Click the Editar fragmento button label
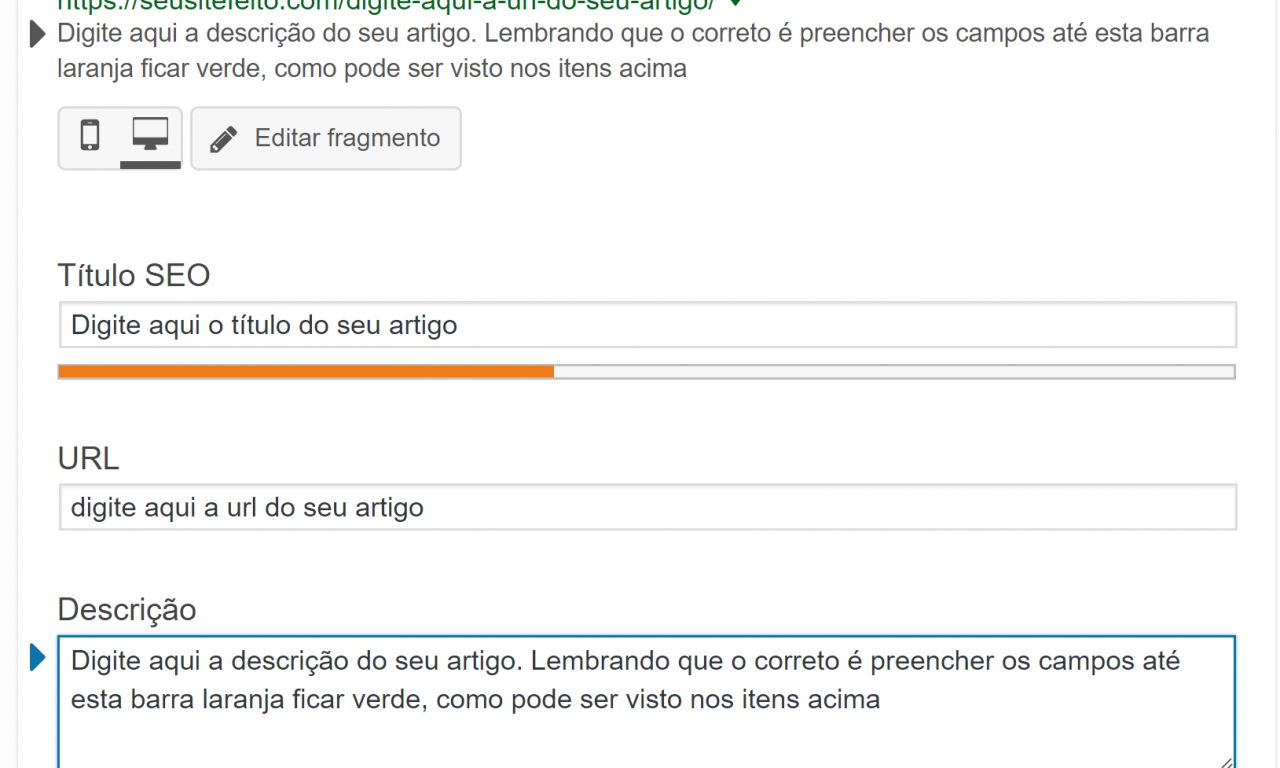The height and width of the screenshot is (768, 1280). [x=347, y=138]
